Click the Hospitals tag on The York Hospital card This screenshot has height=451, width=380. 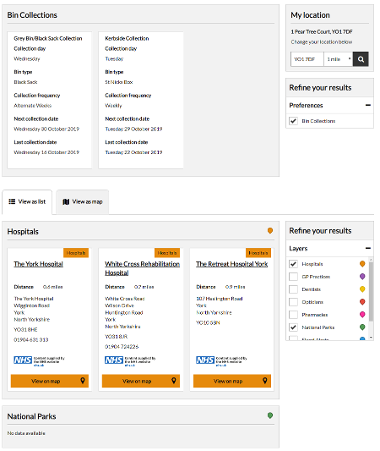pos(76,253)
